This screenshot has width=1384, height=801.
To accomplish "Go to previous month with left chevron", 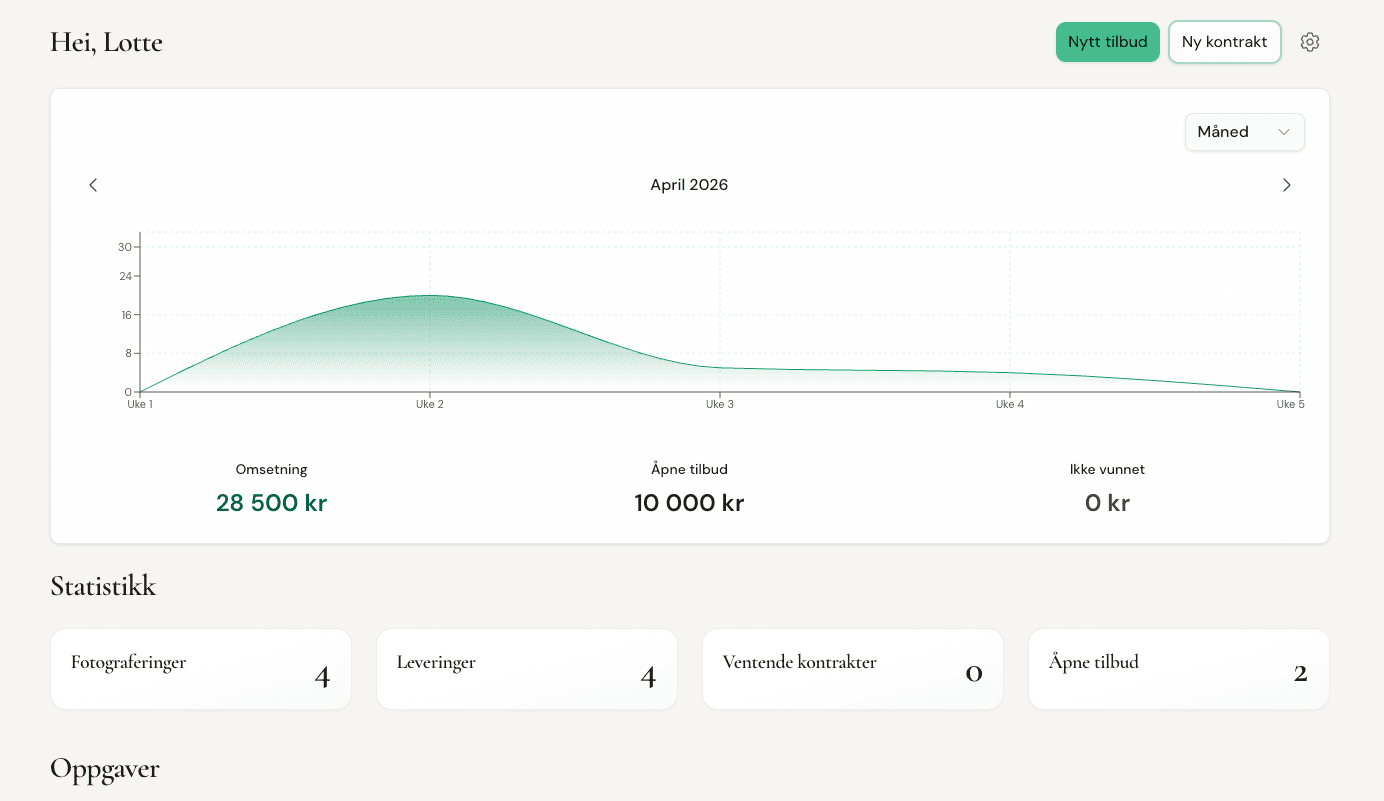I will coord(93,185).
